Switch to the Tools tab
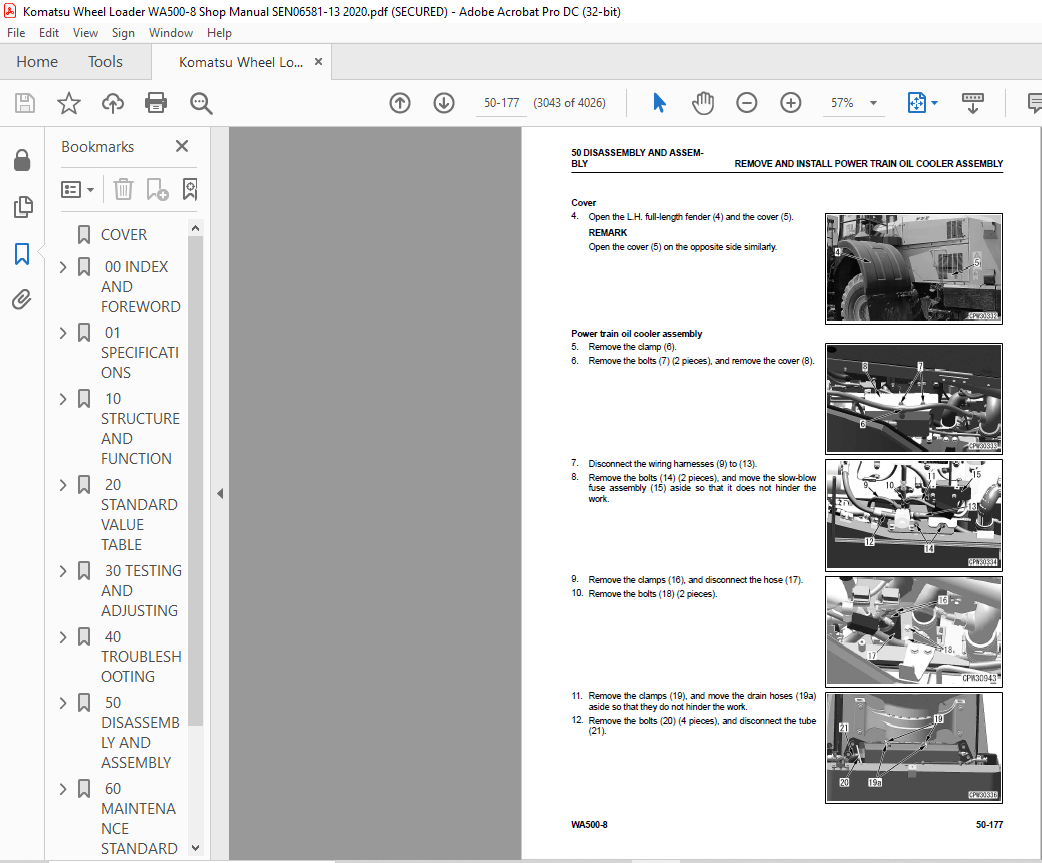The image size is (1042, 863). pyautogui.click(x=106, y=62)
